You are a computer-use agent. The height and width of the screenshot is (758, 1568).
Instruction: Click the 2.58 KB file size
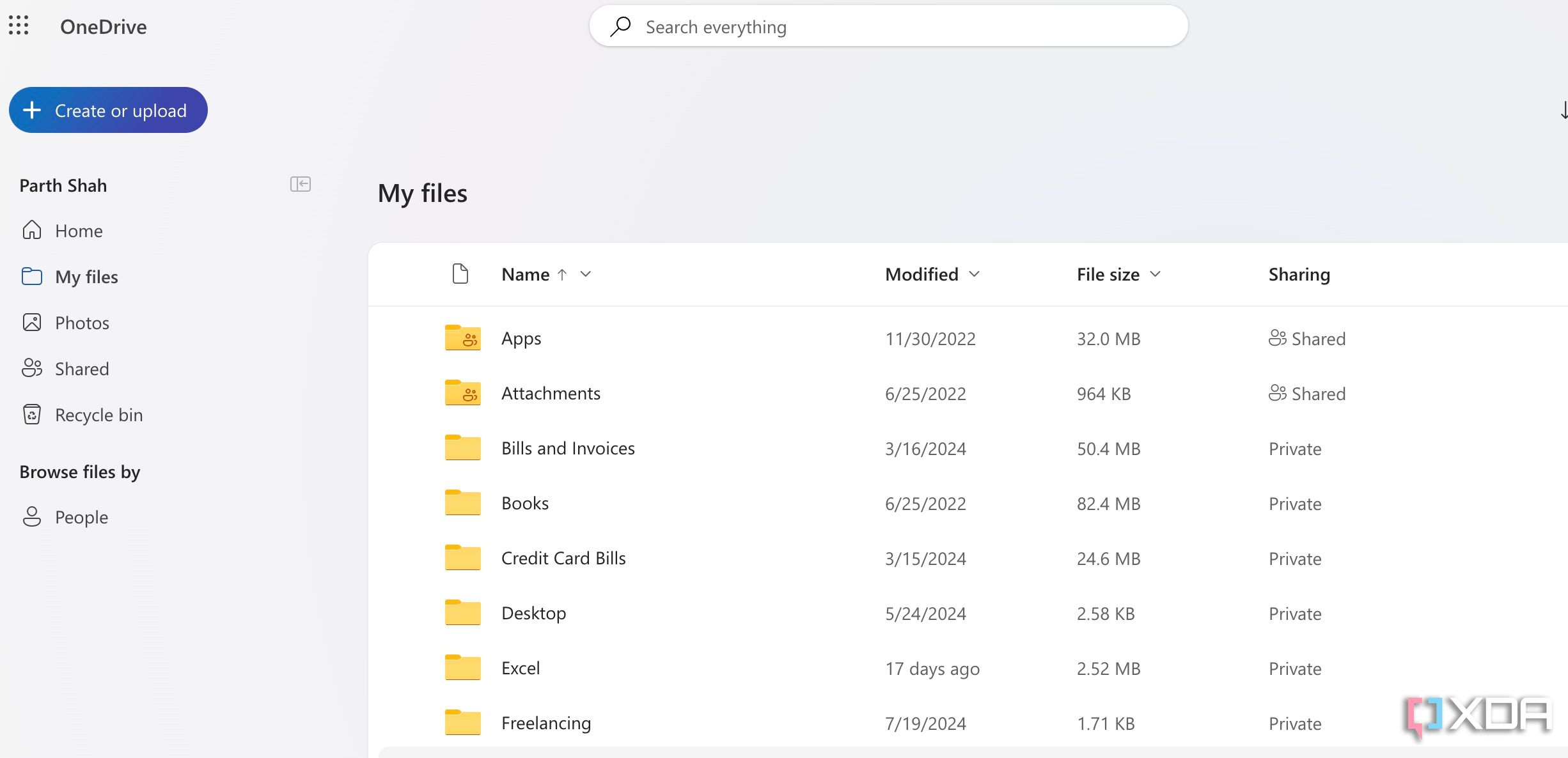point(1106,614)
